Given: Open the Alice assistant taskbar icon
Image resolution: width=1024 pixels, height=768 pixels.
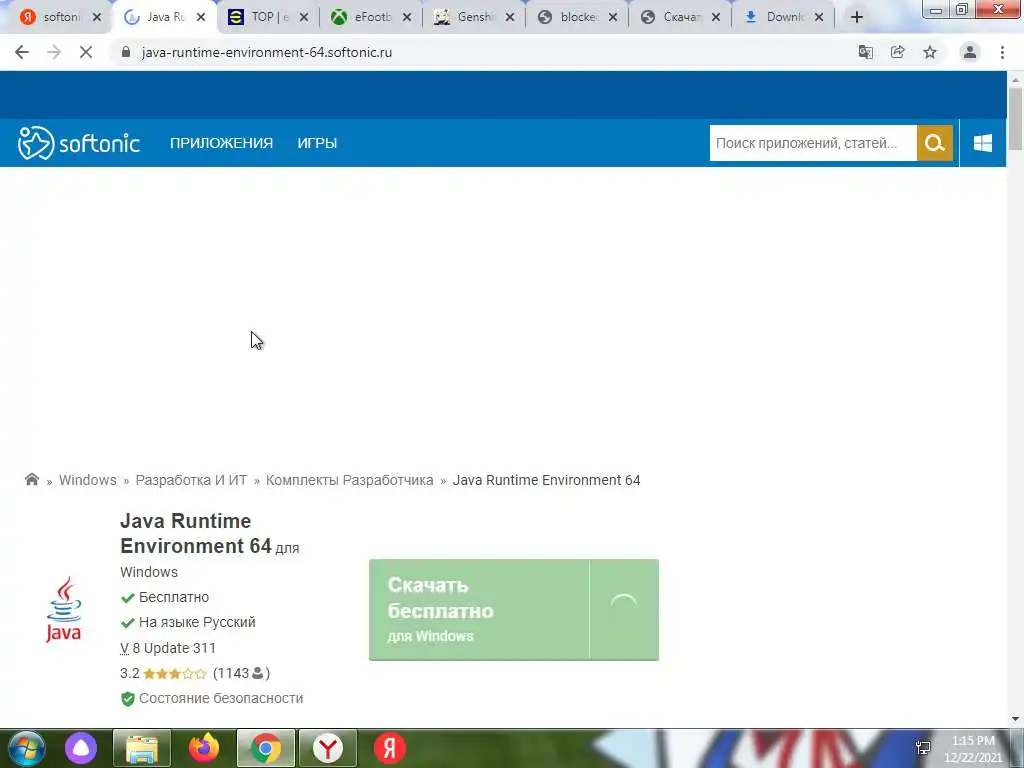Looking at the screenshot, I should click(x=81, y=748).
